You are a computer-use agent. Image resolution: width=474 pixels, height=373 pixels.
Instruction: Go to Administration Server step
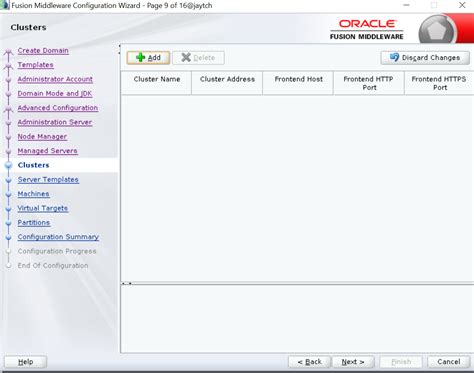[x=55, y=122]
